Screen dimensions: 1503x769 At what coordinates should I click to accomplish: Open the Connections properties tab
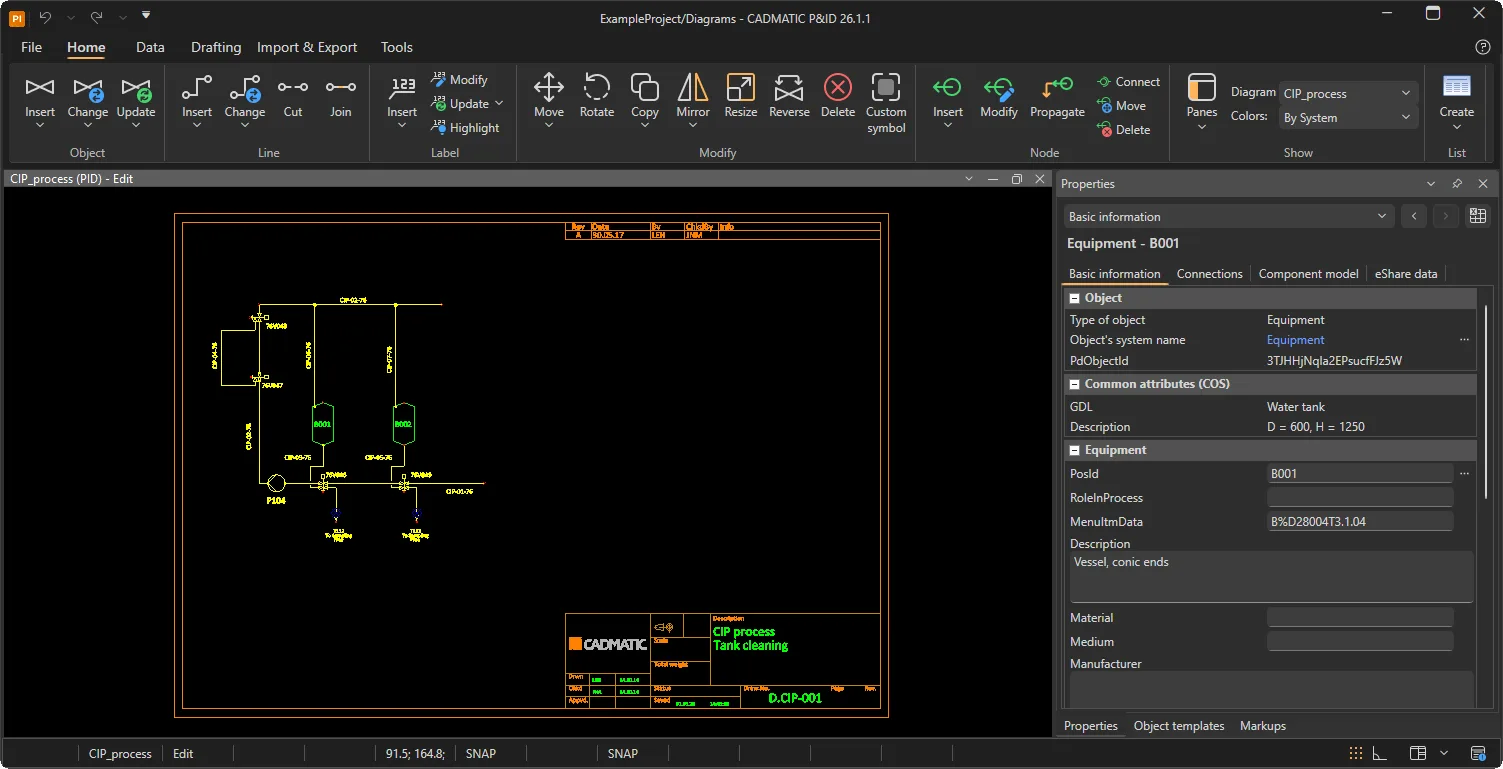[x=1209, y=274]
